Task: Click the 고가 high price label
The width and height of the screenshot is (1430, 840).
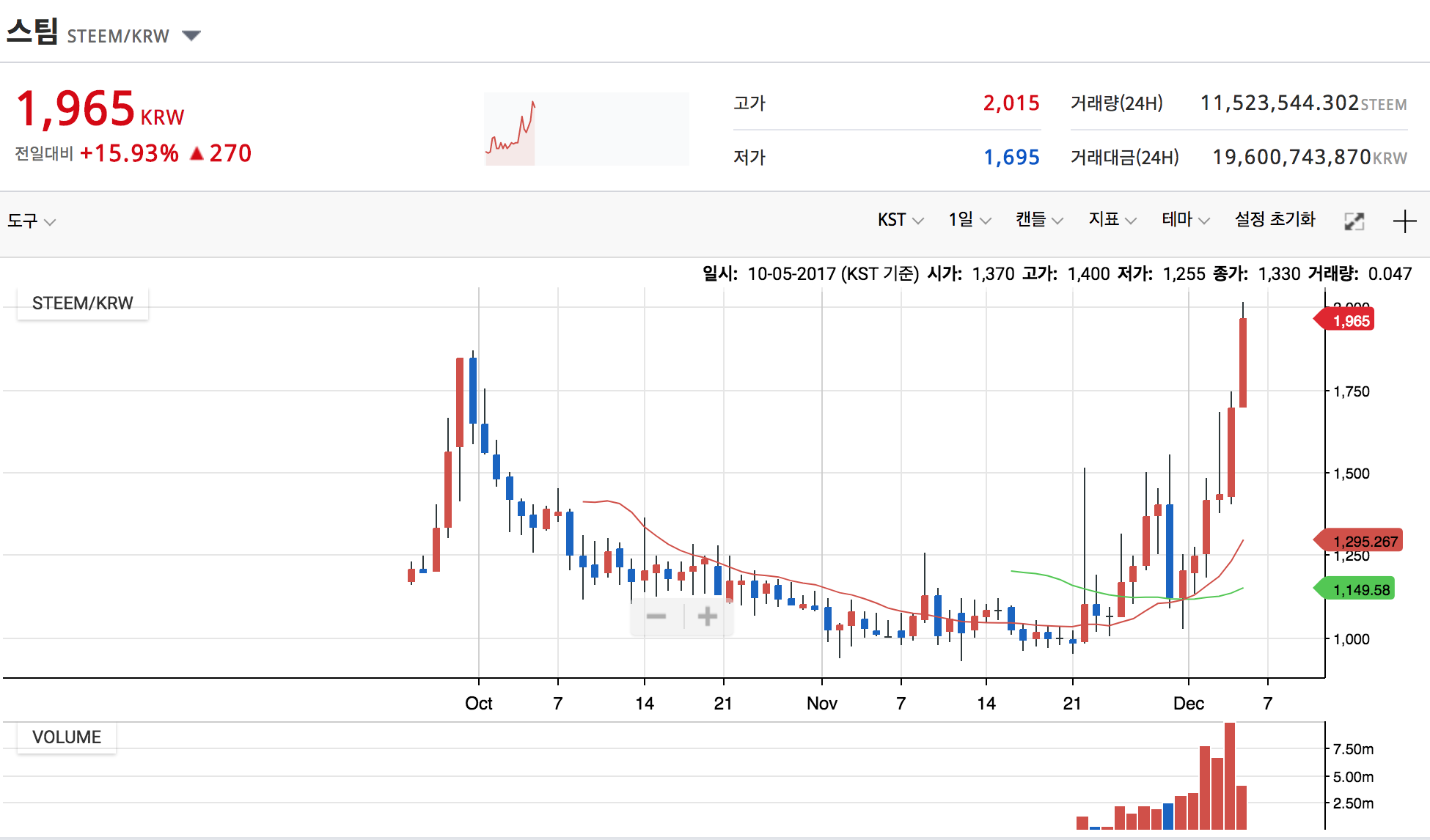Action: (749, 103)
